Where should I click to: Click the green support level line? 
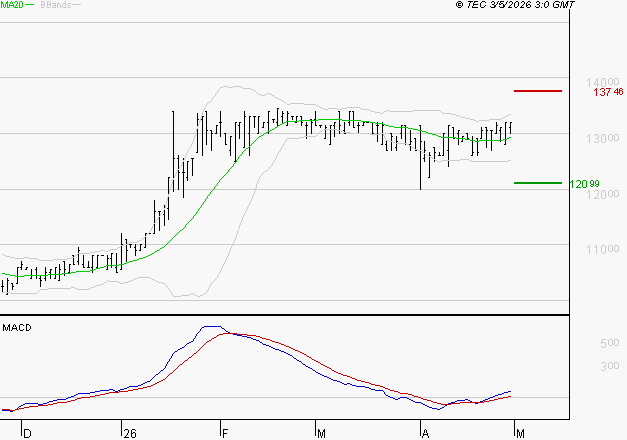click(538, 183)
